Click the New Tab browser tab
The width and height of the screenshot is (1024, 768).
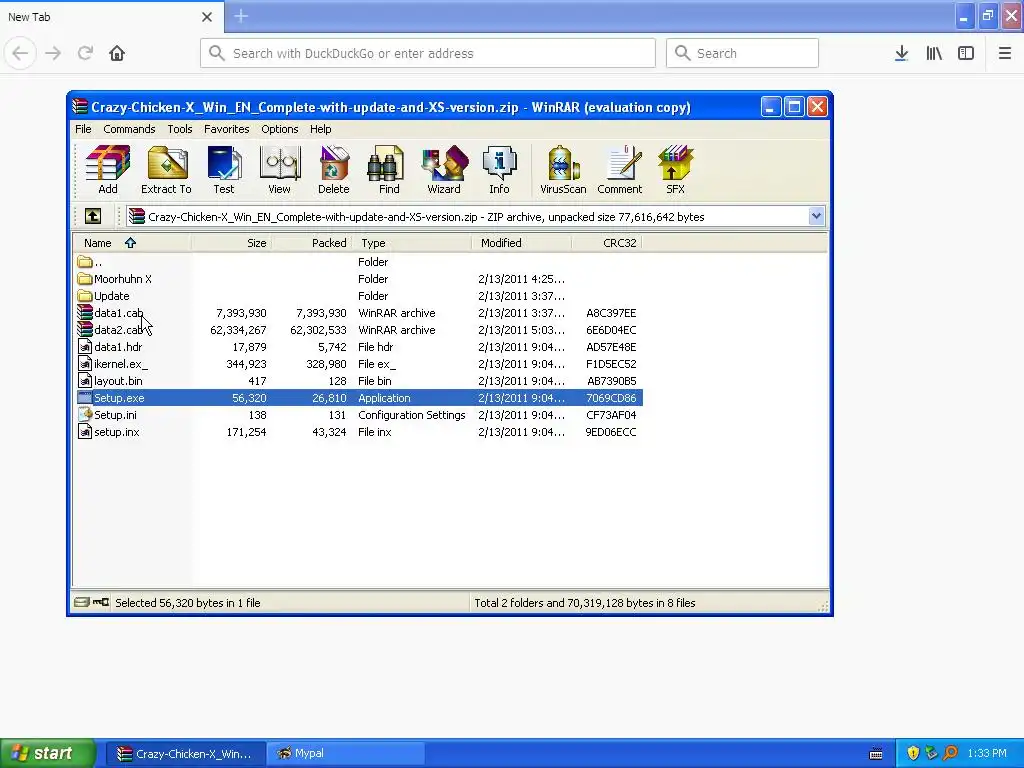[111, 17]
